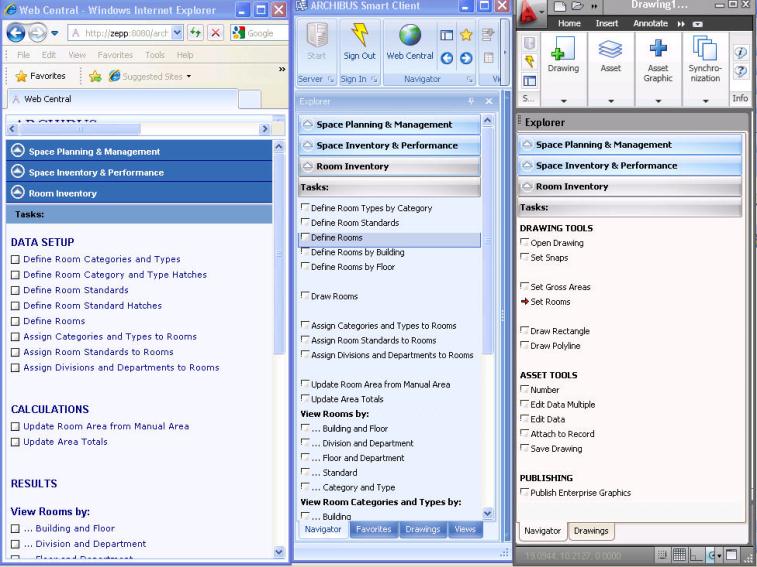The height and width of the screenshot is (567, 757).
Task: Open the Asset Graphic panel dropdown arrow
Action: pos(658,101)
